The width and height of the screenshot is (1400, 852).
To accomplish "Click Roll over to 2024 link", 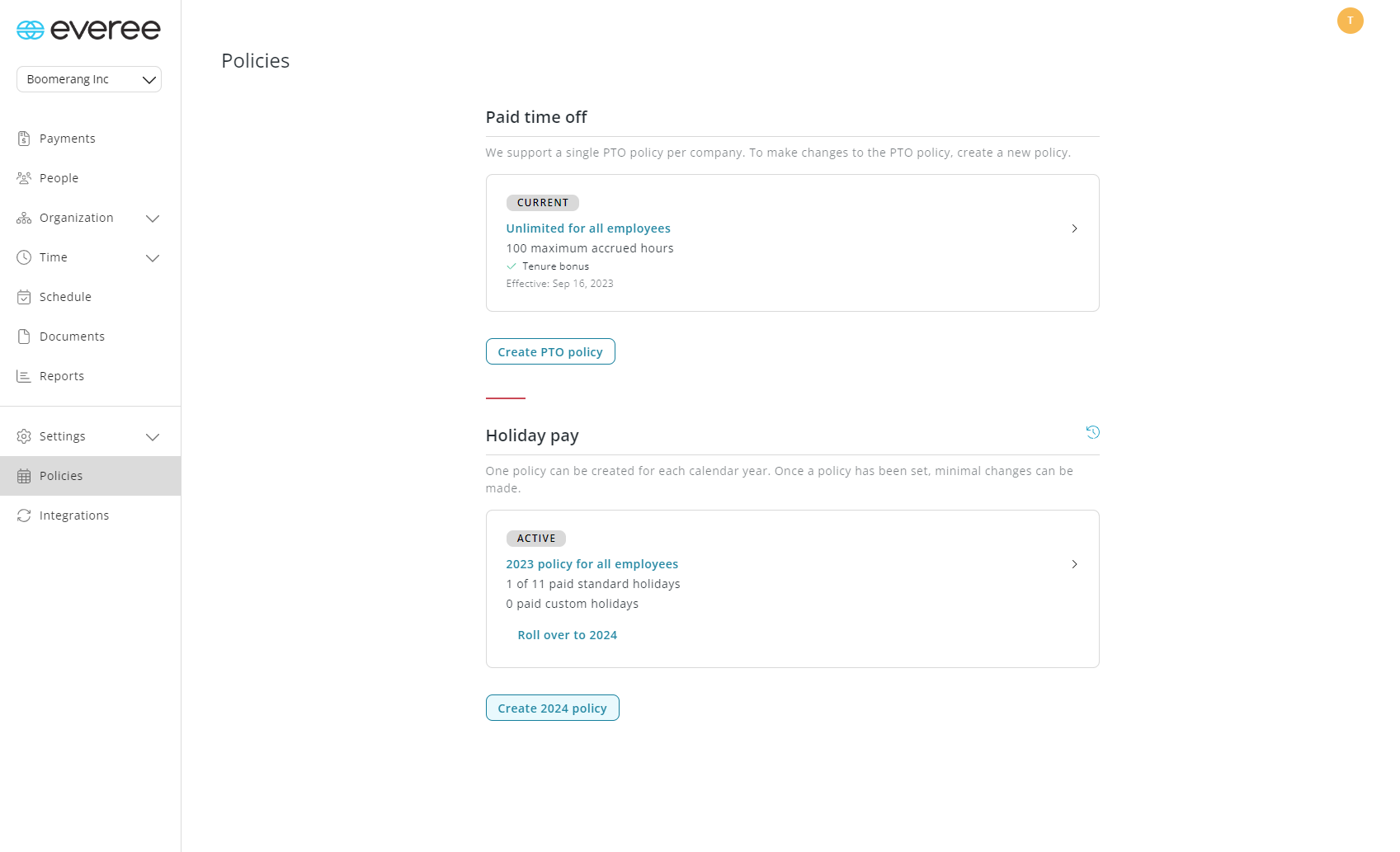I will (568, 635).
